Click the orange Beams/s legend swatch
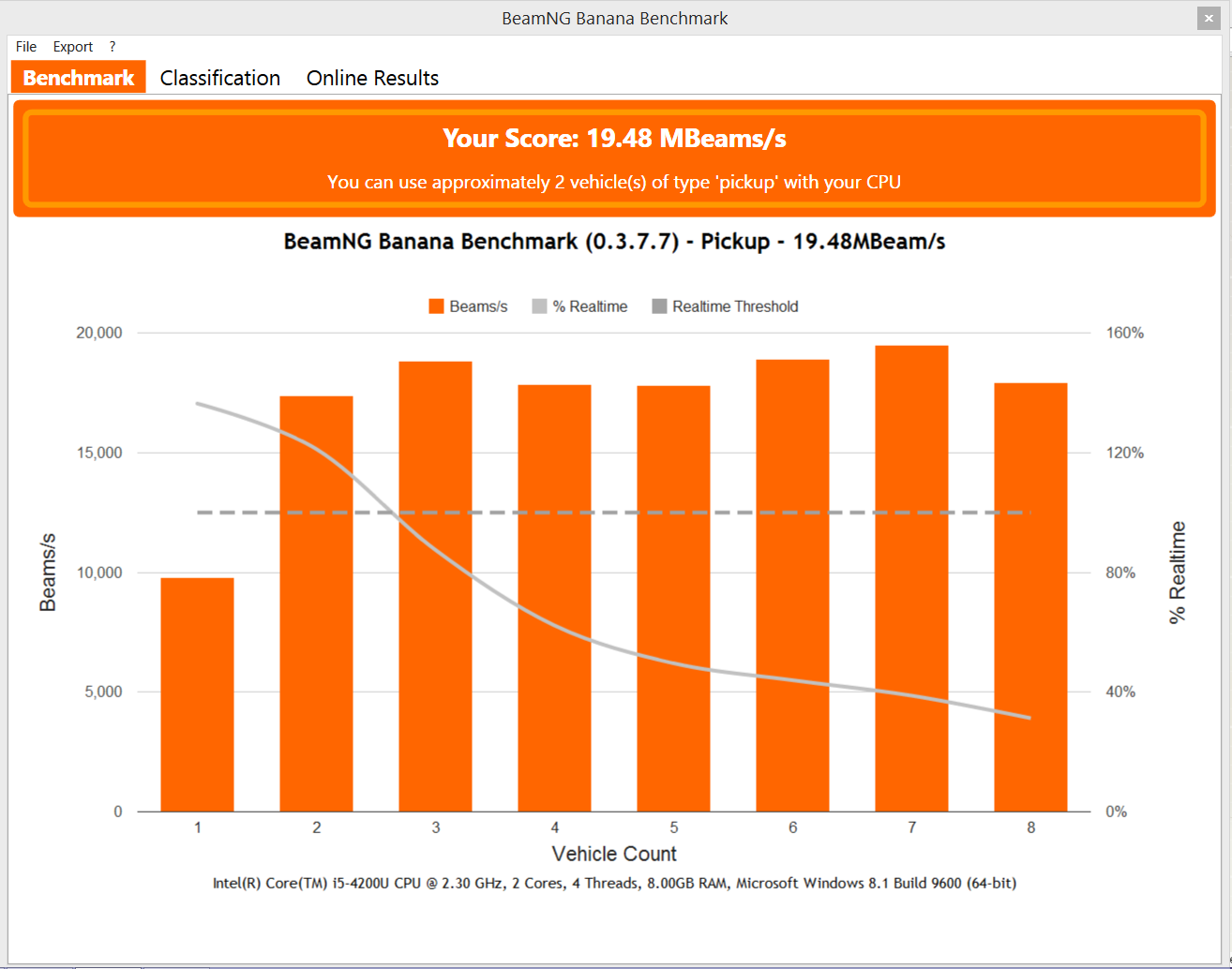Viewport: 1232px width, 969px height. coord(436,306)
